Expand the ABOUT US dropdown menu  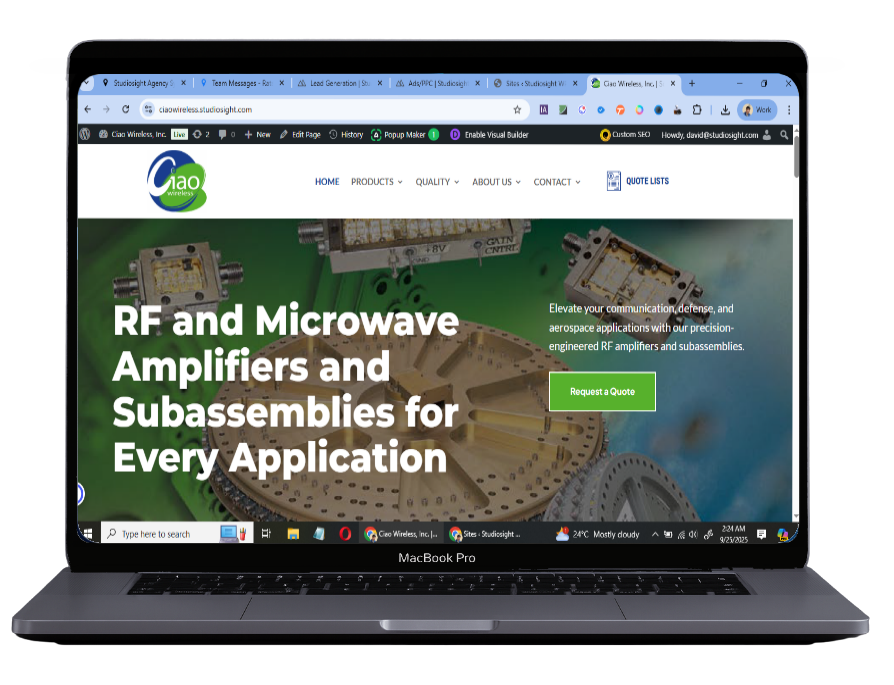(x=496, y=182)
